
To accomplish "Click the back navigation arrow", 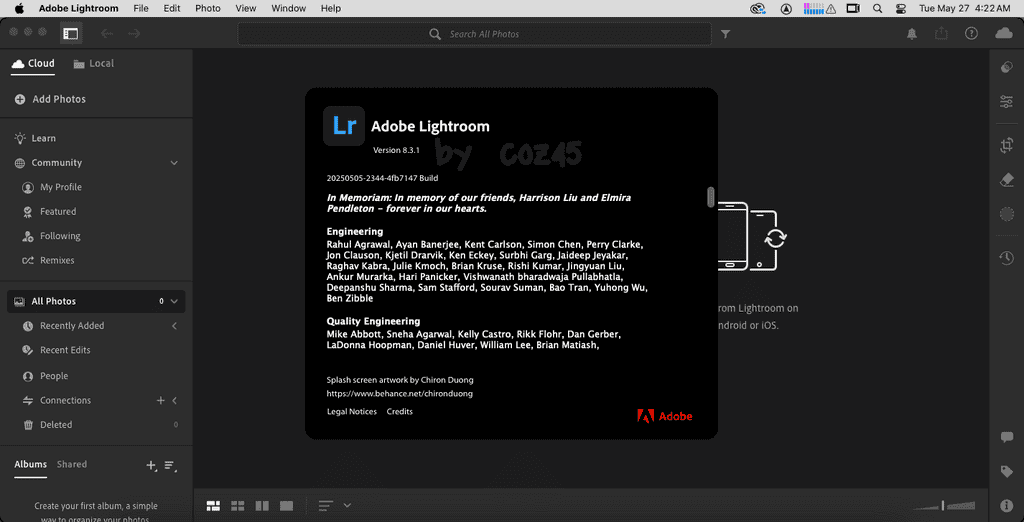I will pyautogui.click(x=106, y=33).
